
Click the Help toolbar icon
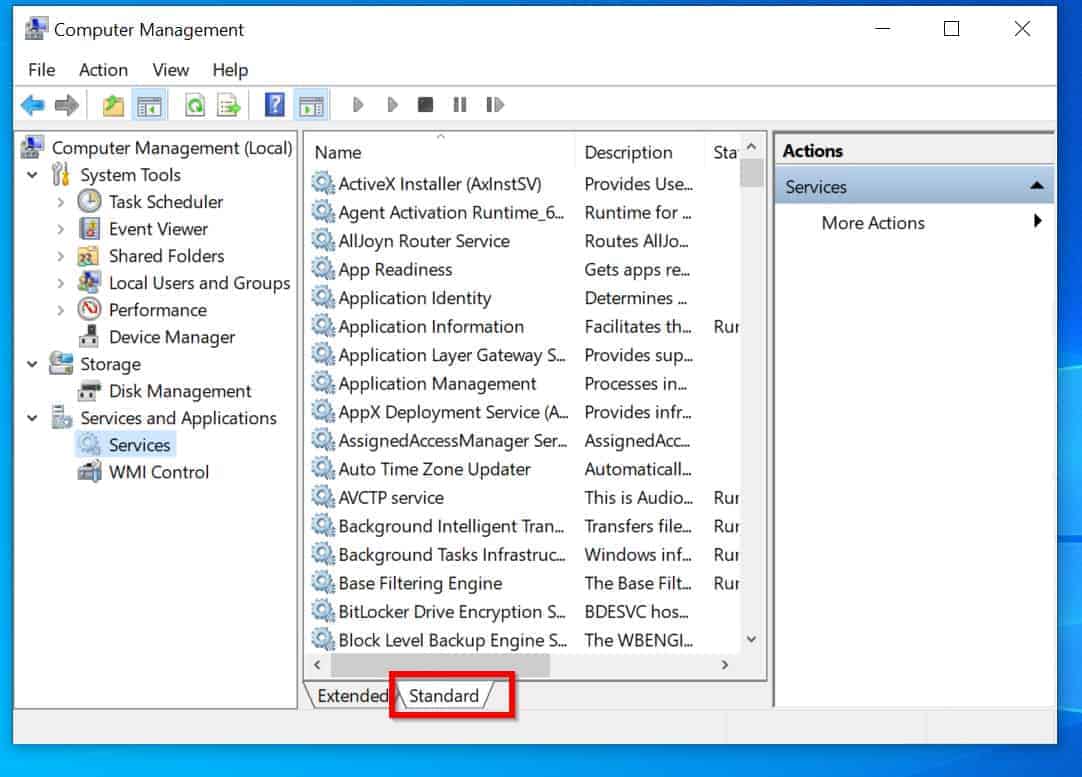(274, 104)
